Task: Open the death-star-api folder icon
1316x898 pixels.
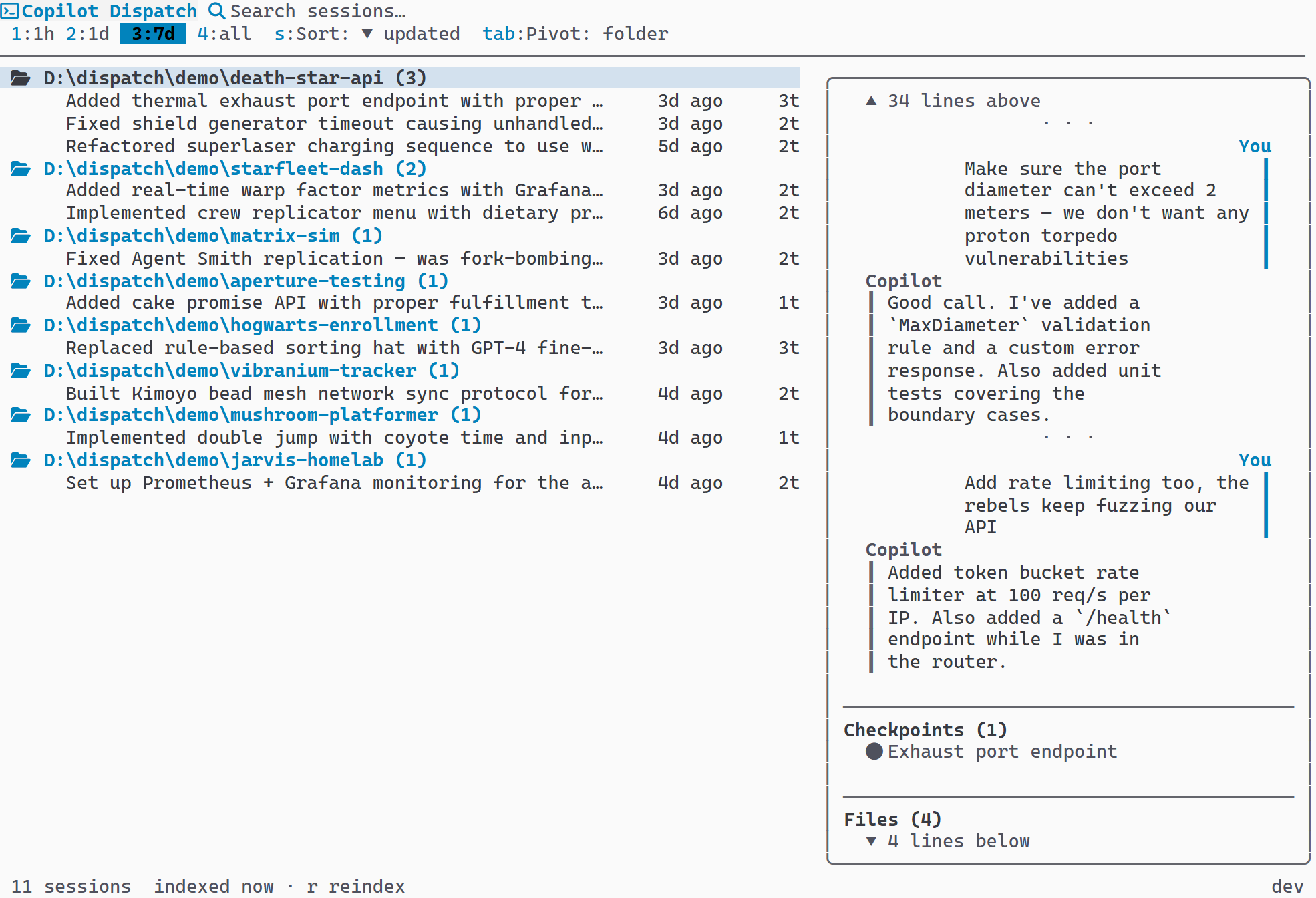Action: click(x=21, y=77)
